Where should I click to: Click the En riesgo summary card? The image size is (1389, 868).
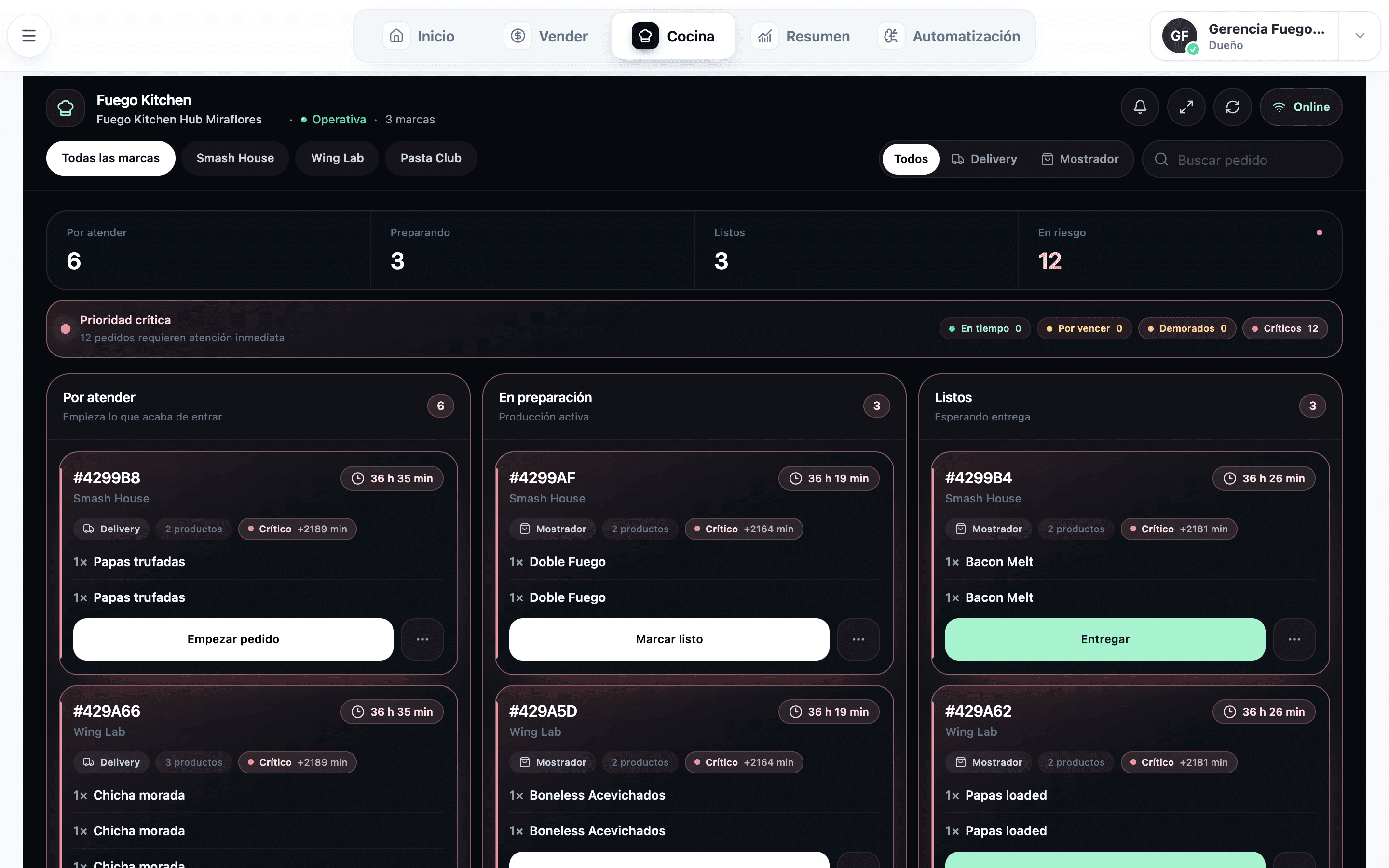pyautogui.click(x=1180, y=250)
